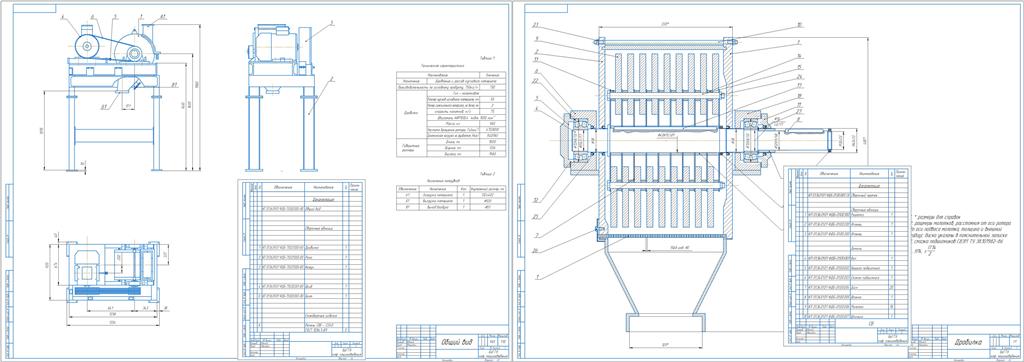Screen dimensions: 1024x362
Task: Select the support frame crossbar in front view
Action: click(114, 137)
